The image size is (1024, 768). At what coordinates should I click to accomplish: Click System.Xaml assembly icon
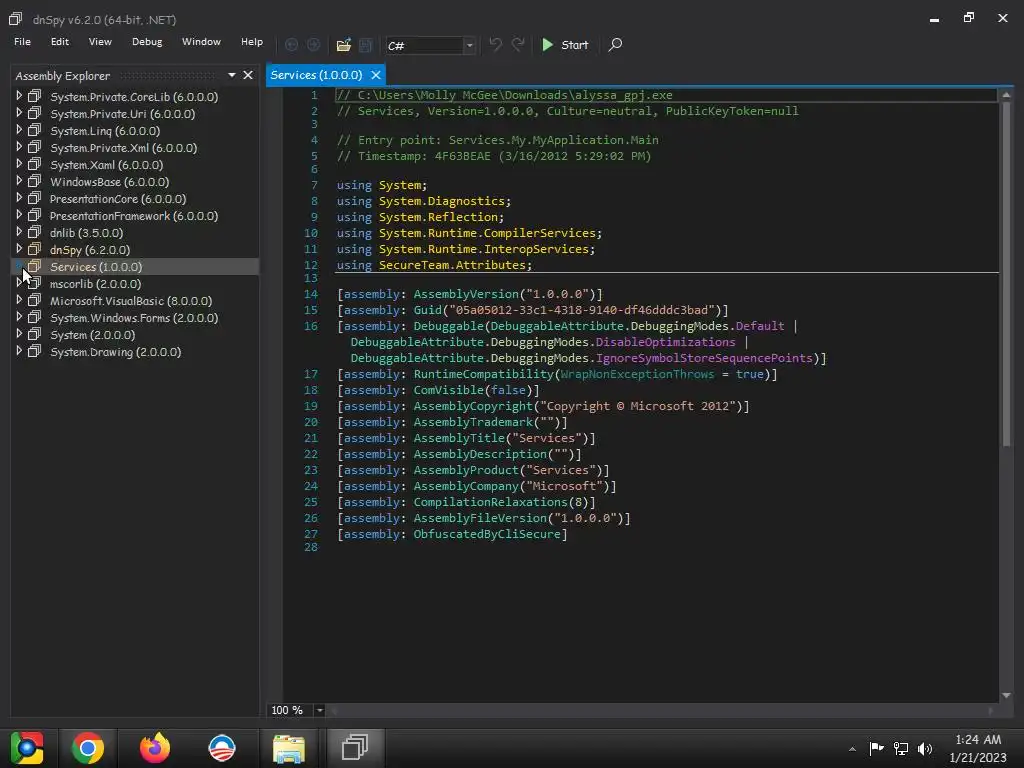[35, 164]
